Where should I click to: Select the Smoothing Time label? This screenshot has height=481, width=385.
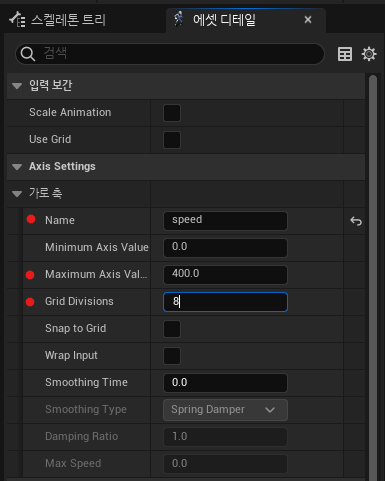click(x=86, y=383)
